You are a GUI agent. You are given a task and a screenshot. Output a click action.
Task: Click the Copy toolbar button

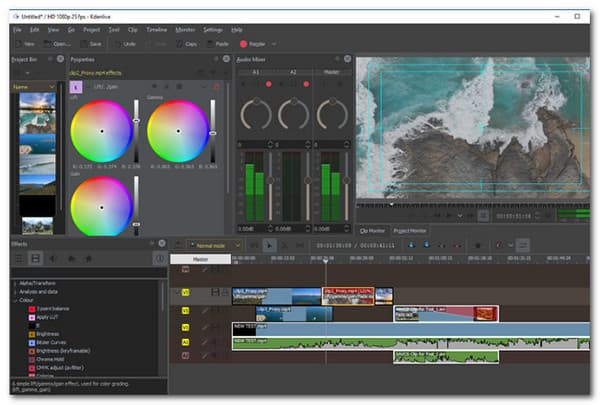coord(186,44)
